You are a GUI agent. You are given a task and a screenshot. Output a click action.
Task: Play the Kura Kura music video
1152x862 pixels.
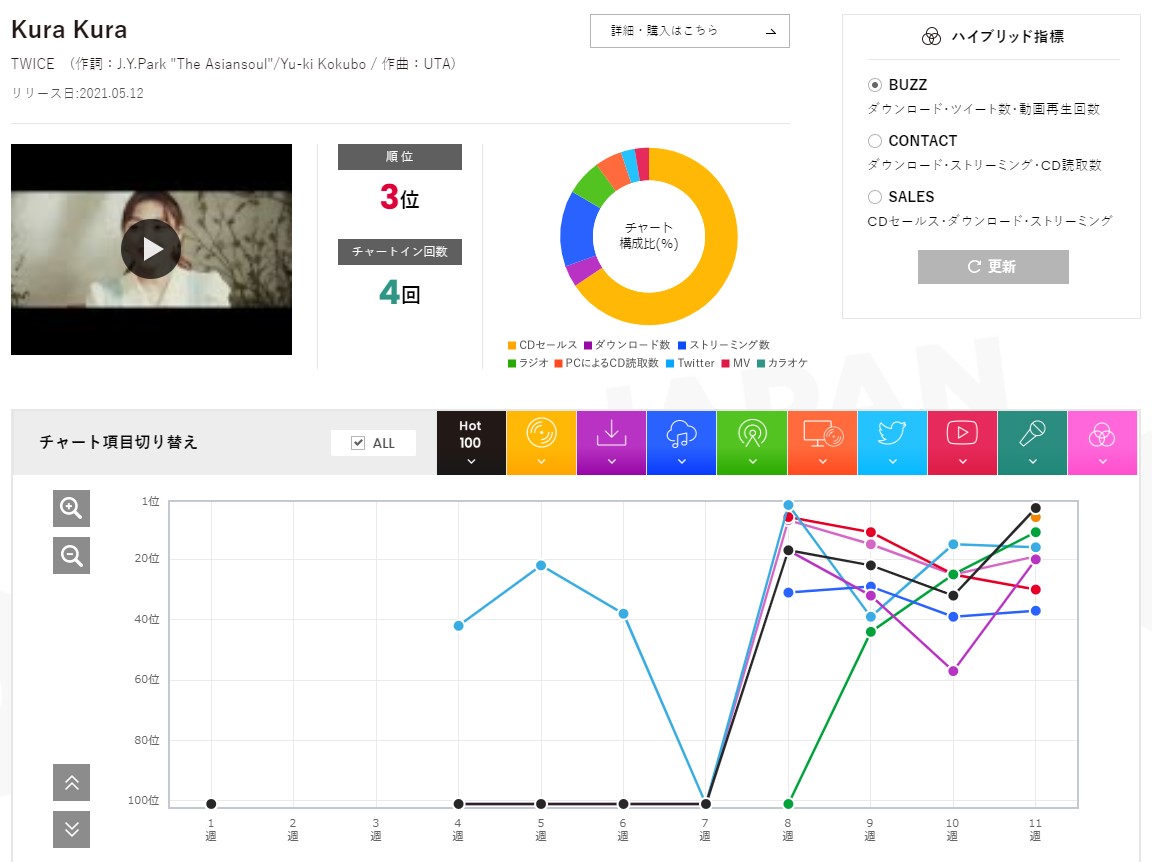coord(151,248)
